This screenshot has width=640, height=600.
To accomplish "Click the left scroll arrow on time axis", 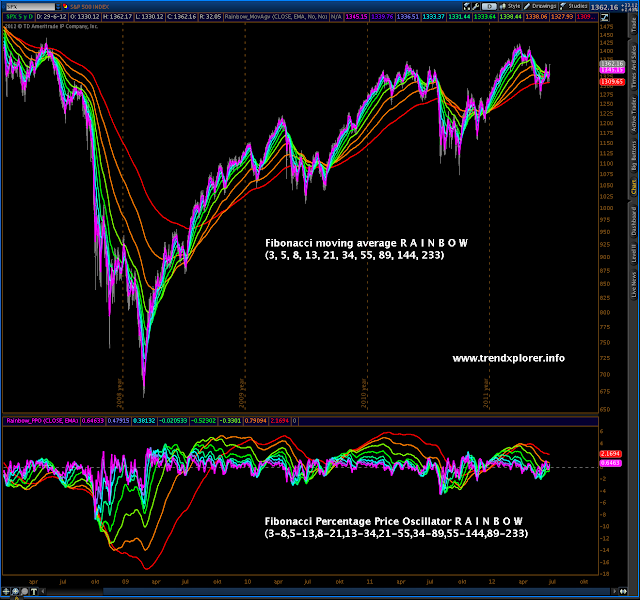I will pyautogui.click(x=43, y=591).
